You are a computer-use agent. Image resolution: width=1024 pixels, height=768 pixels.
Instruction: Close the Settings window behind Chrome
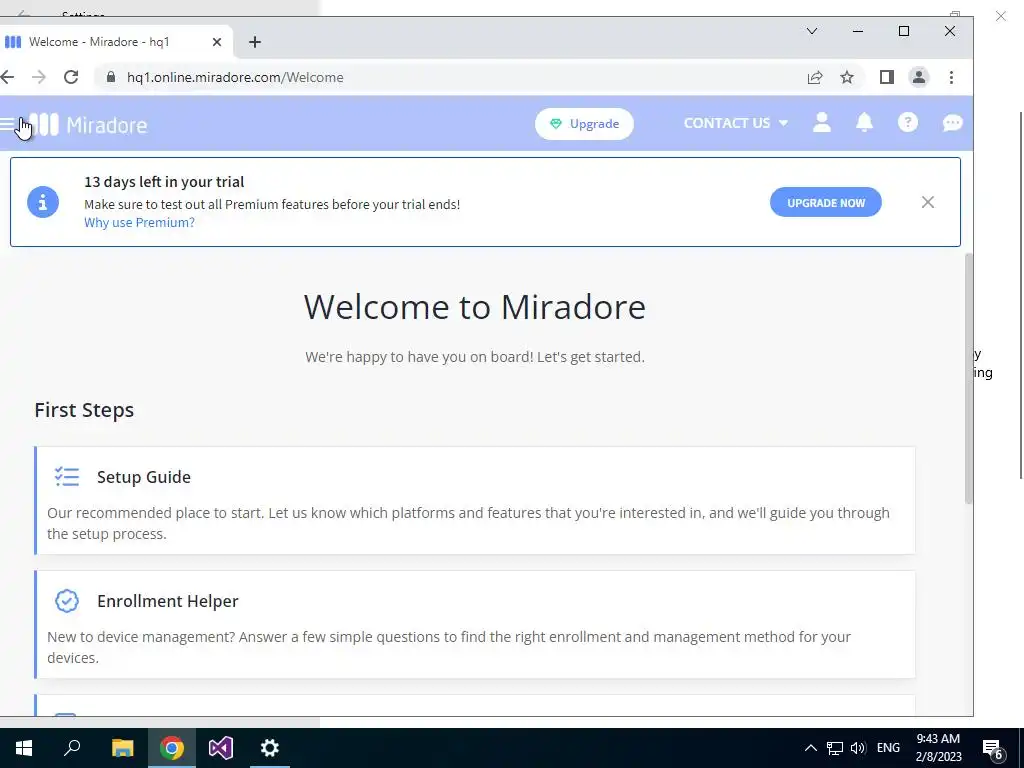1000,16
